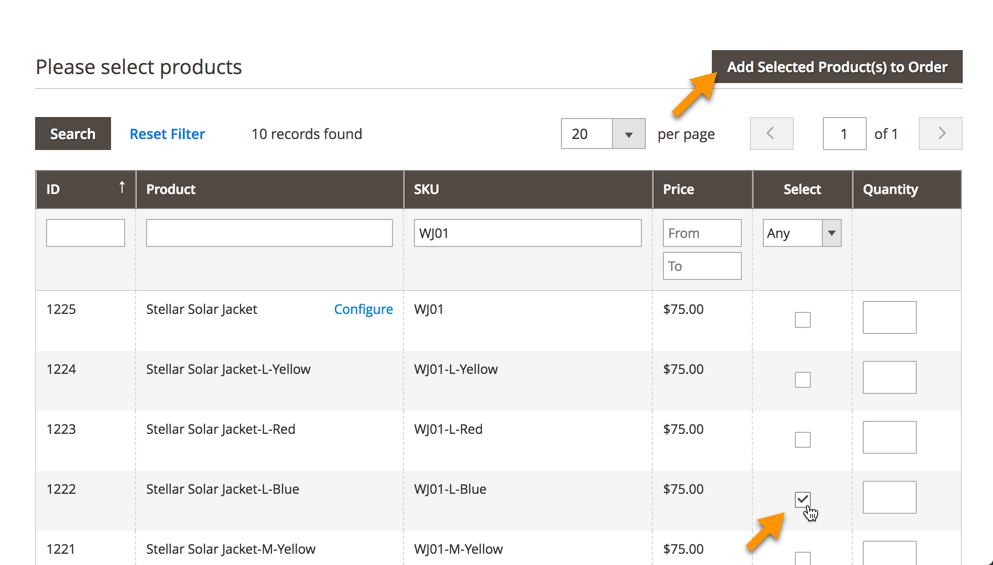Click the ID column sort arrow
Image resolution: width=993 pixels, height=565 pixels.
tap(122, 188)
